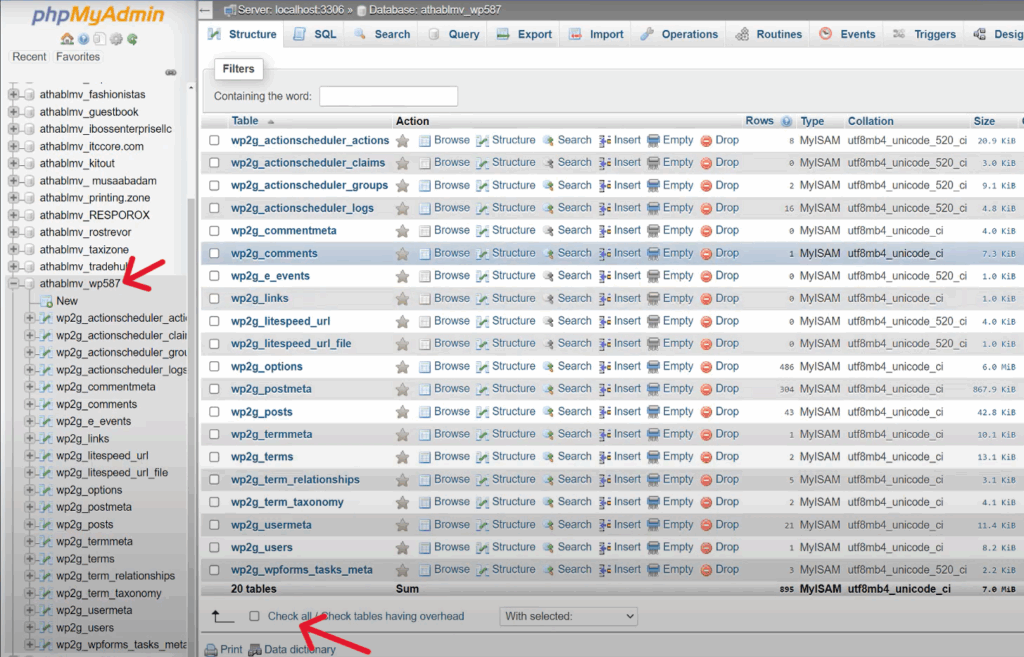Click the Recent tables button
The width and height of the screenshot is (1024, 657).
[x=29, y=57]
